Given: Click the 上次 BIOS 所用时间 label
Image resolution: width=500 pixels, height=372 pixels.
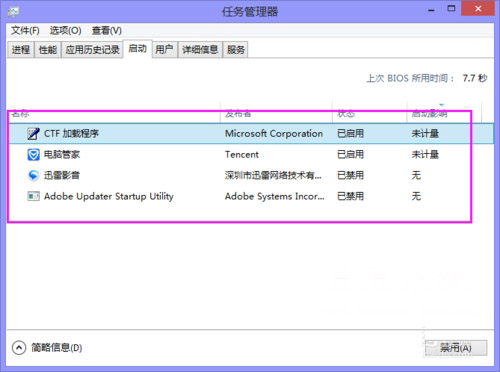Looking at the screenshot, I should [x=410, y=78].
